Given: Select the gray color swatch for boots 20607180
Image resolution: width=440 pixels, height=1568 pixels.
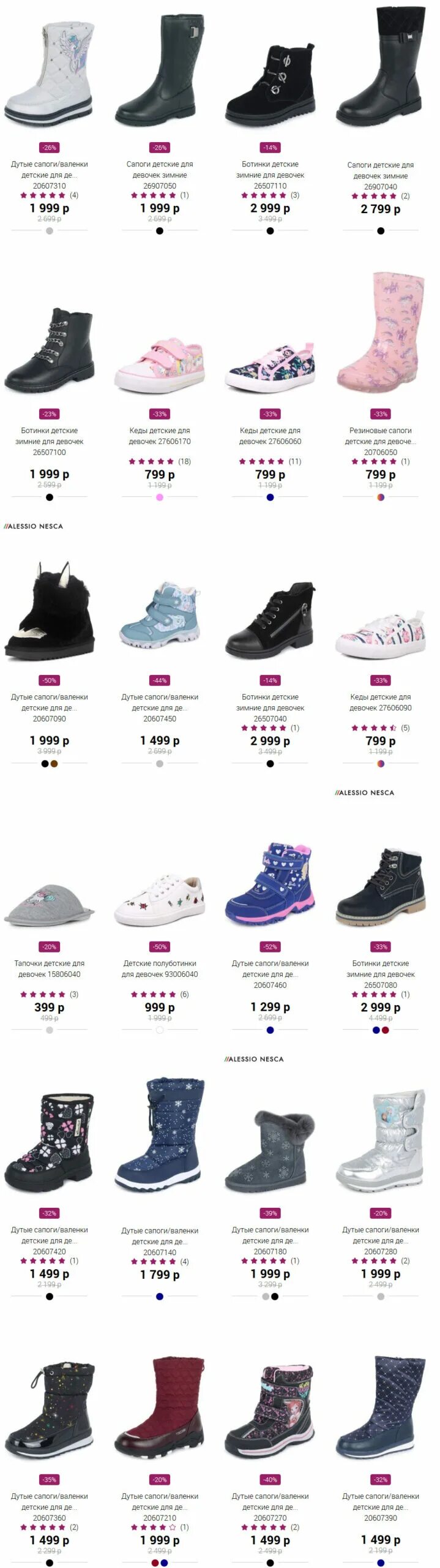Looking at the screenshot, I should (x=266, y=1297).
